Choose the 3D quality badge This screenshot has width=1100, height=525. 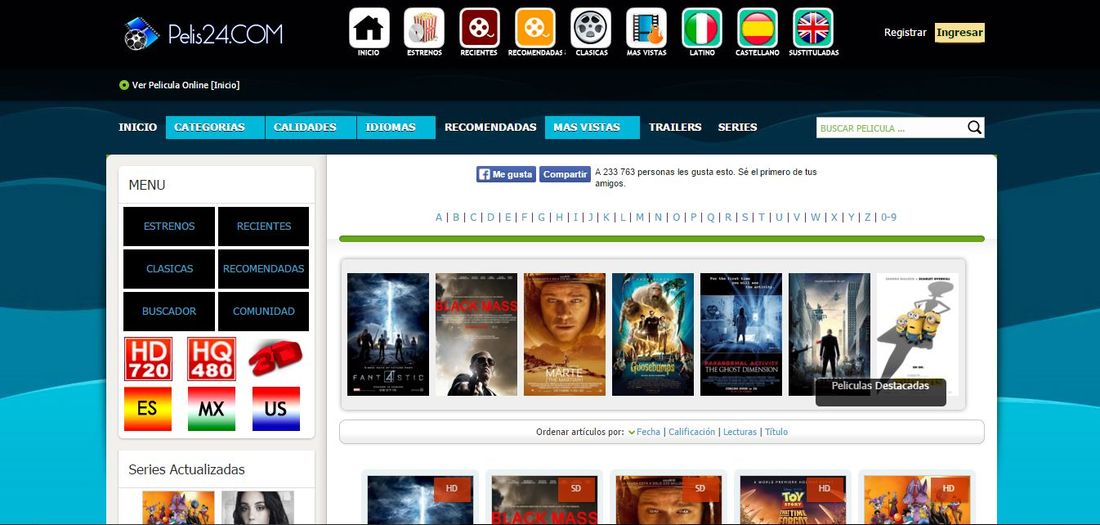coord(276,357)
